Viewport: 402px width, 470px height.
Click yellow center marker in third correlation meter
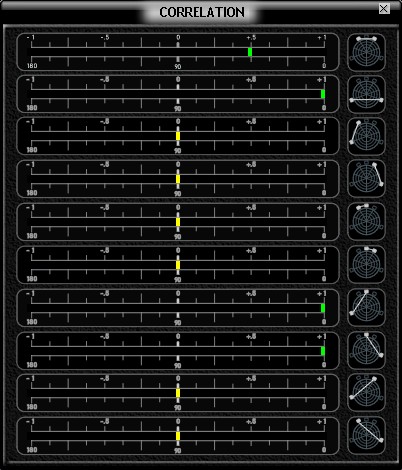pyautogui.click(x=178, y=136)
